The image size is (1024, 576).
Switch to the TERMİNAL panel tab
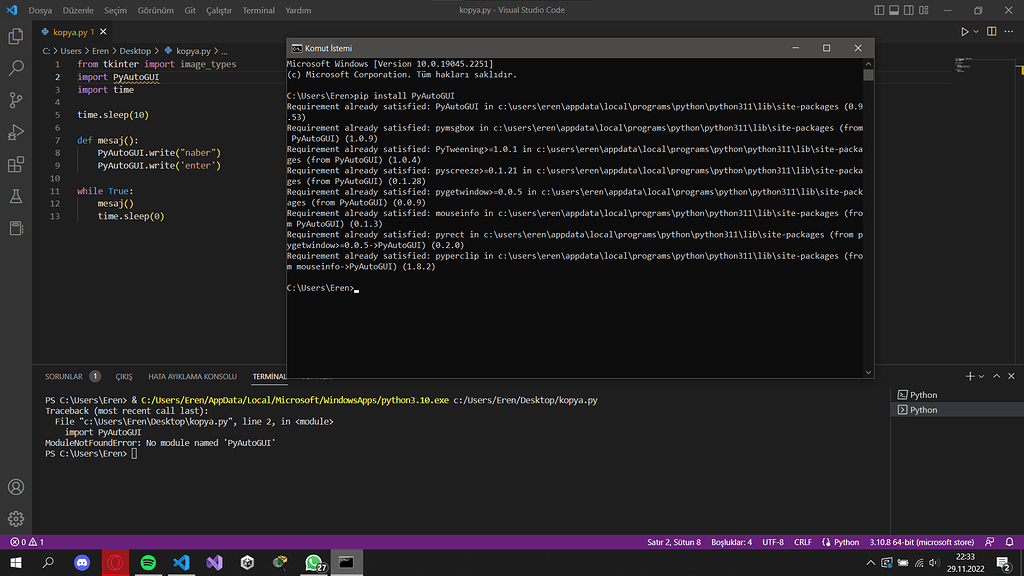[x=269, y=377]
